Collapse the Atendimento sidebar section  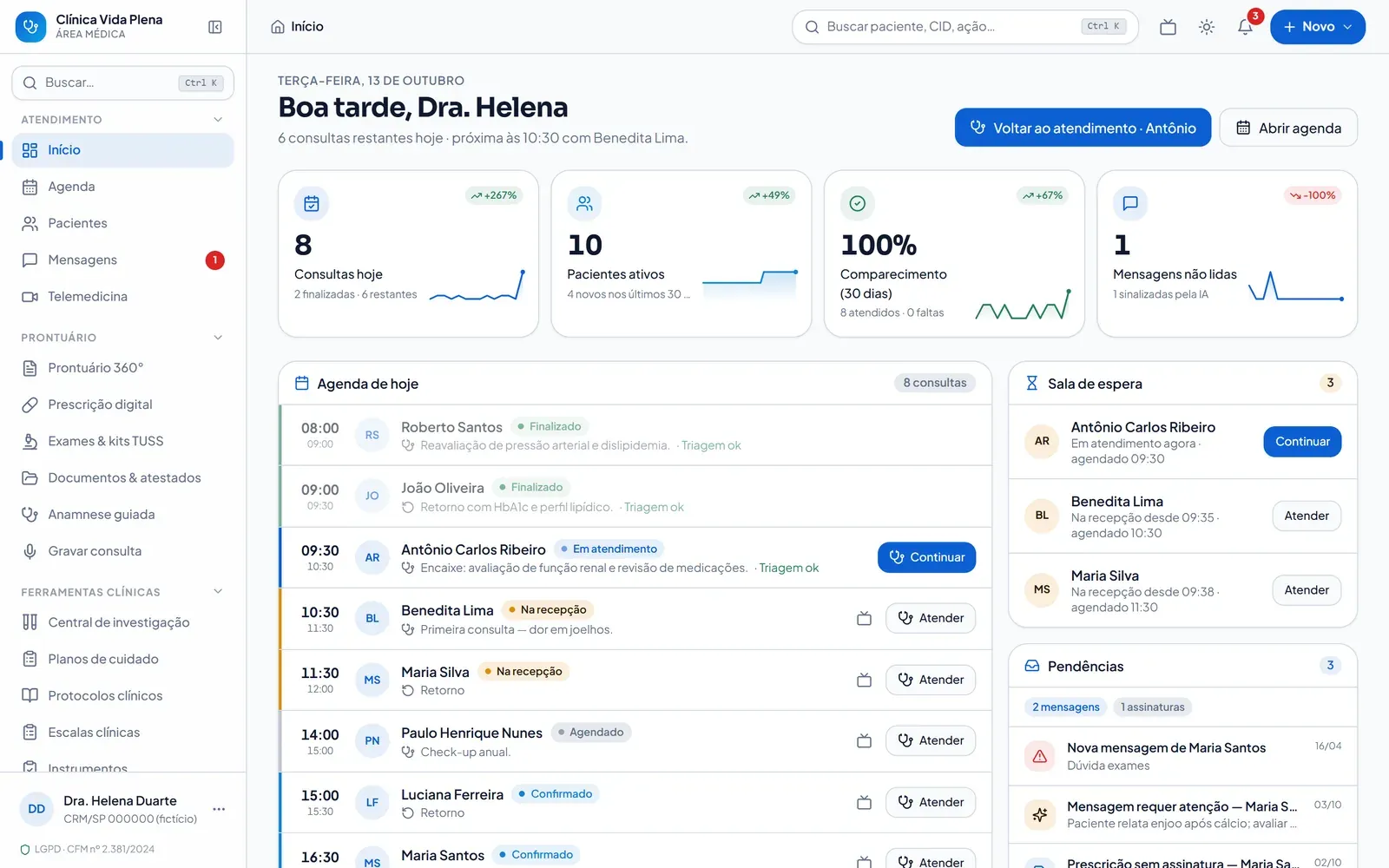tap(218, 120)
